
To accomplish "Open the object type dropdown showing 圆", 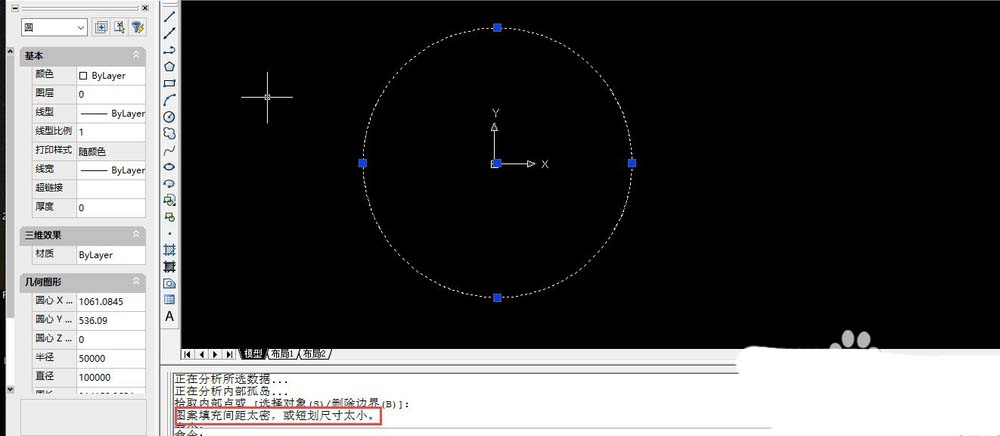I will (x=54, y=27).
